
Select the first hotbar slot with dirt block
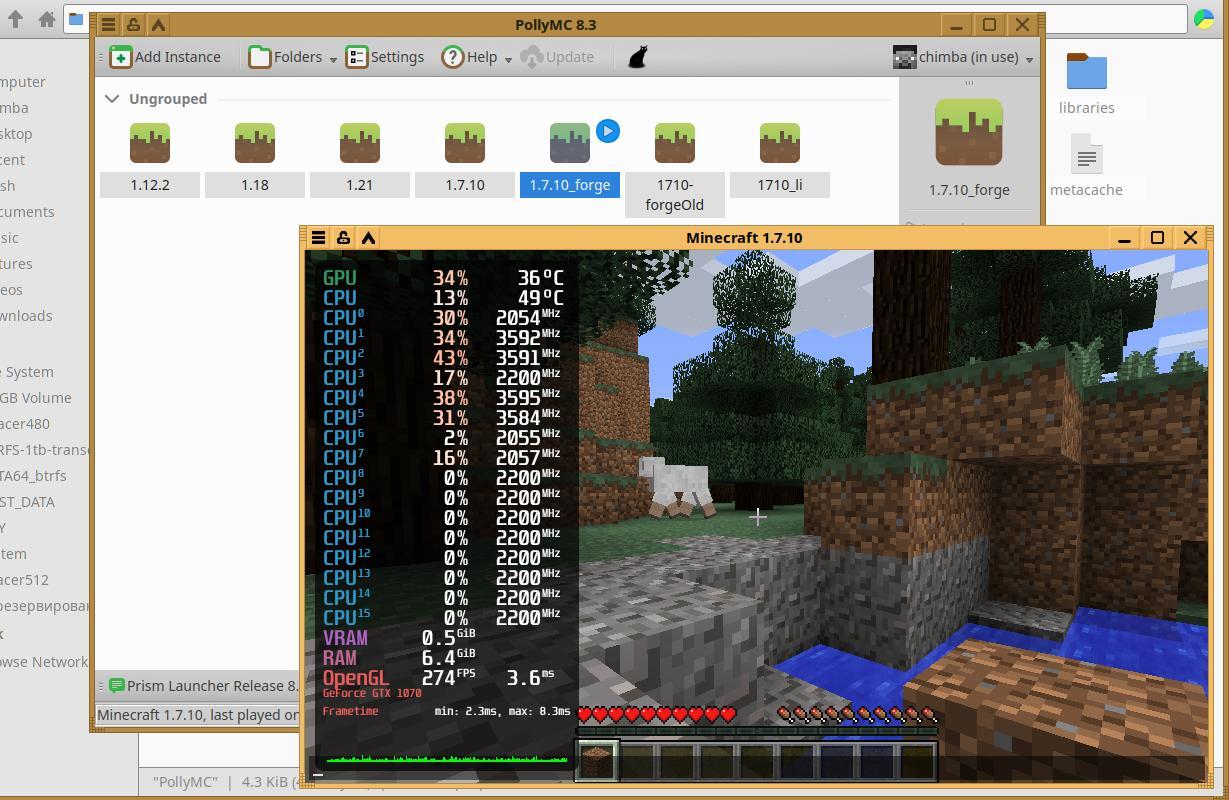[597, 761]
